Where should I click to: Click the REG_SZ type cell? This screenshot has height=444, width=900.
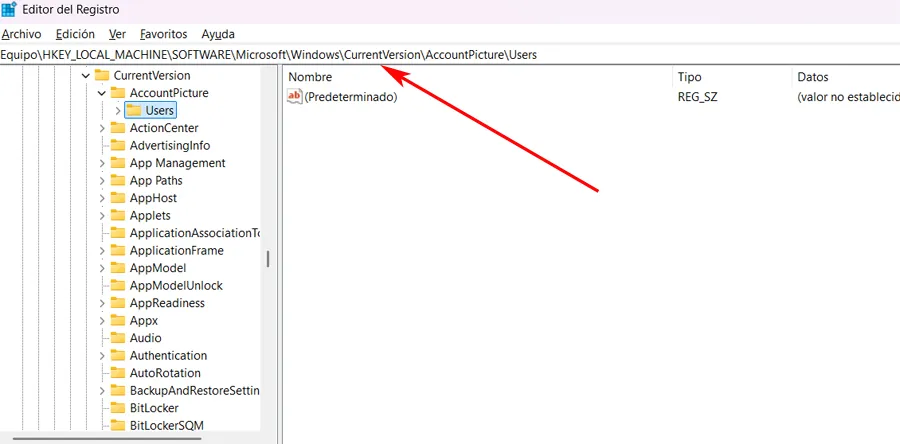697,97
